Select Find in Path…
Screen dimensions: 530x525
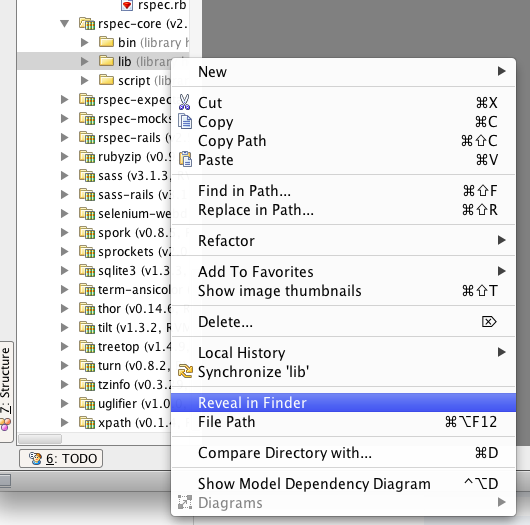point(343,191)
